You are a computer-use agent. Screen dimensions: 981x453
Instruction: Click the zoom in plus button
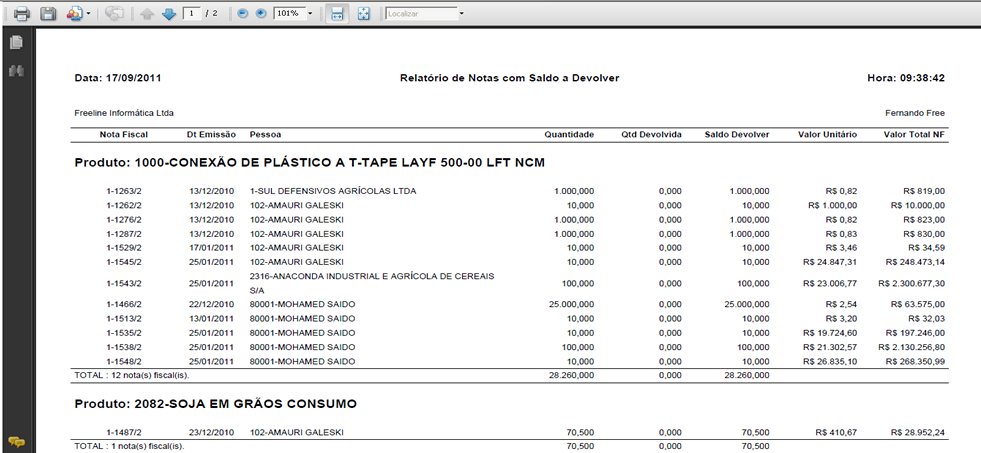(261, 14)
